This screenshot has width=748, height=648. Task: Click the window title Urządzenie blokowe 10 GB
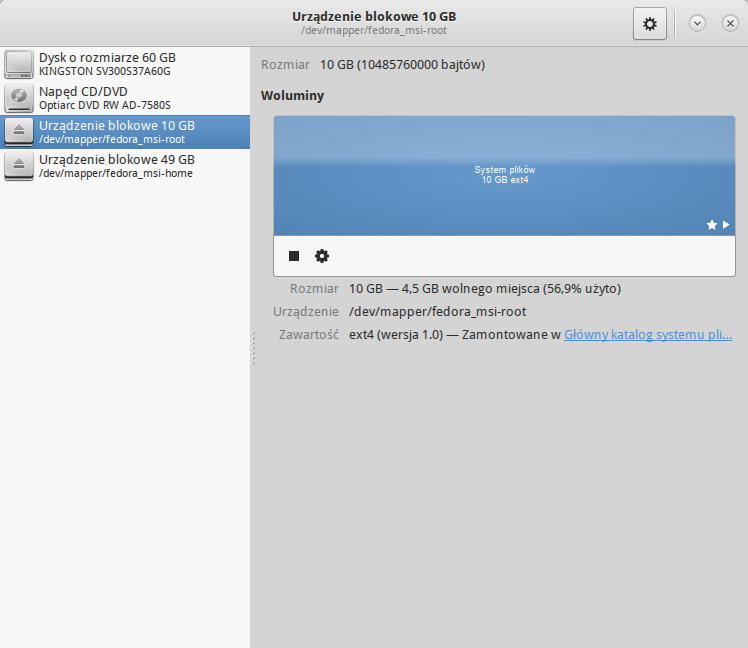click(x=374, y=17)
